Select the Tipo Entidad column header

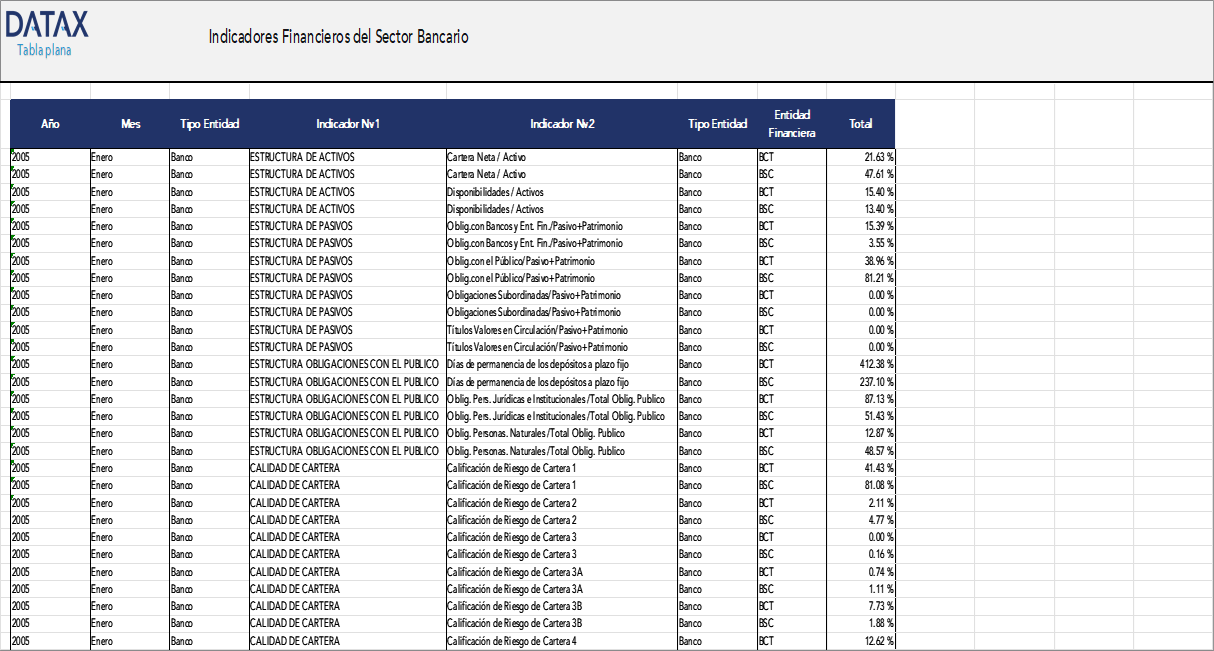207,124
